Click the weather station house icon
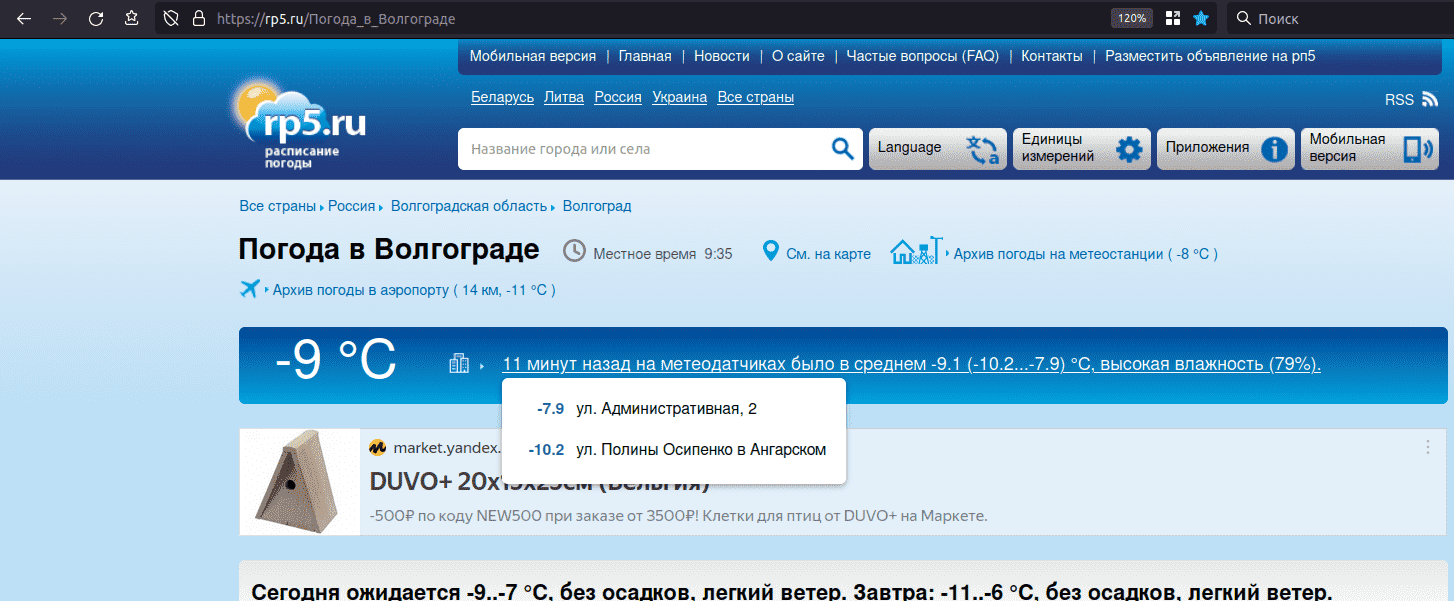 click(x=918, y=250)
